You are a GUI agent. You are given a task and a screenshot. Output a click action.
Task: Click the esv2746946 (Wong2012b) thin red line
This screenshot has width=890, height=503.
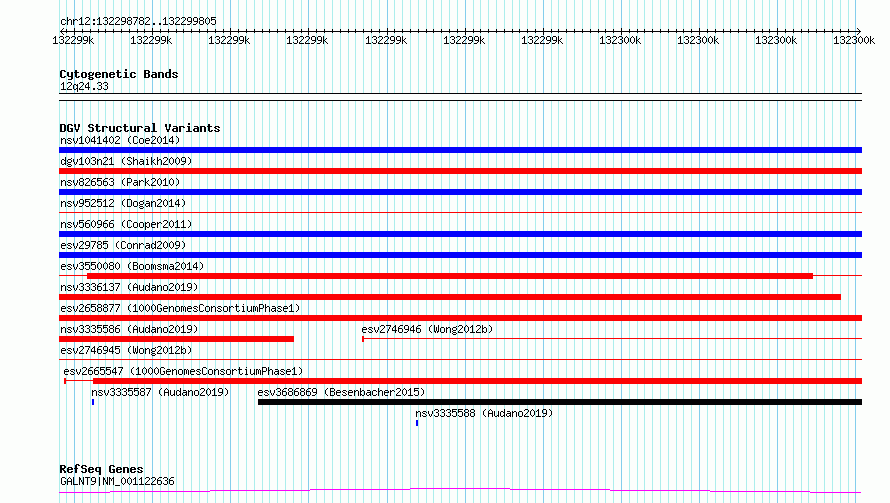tap(612, 339)
